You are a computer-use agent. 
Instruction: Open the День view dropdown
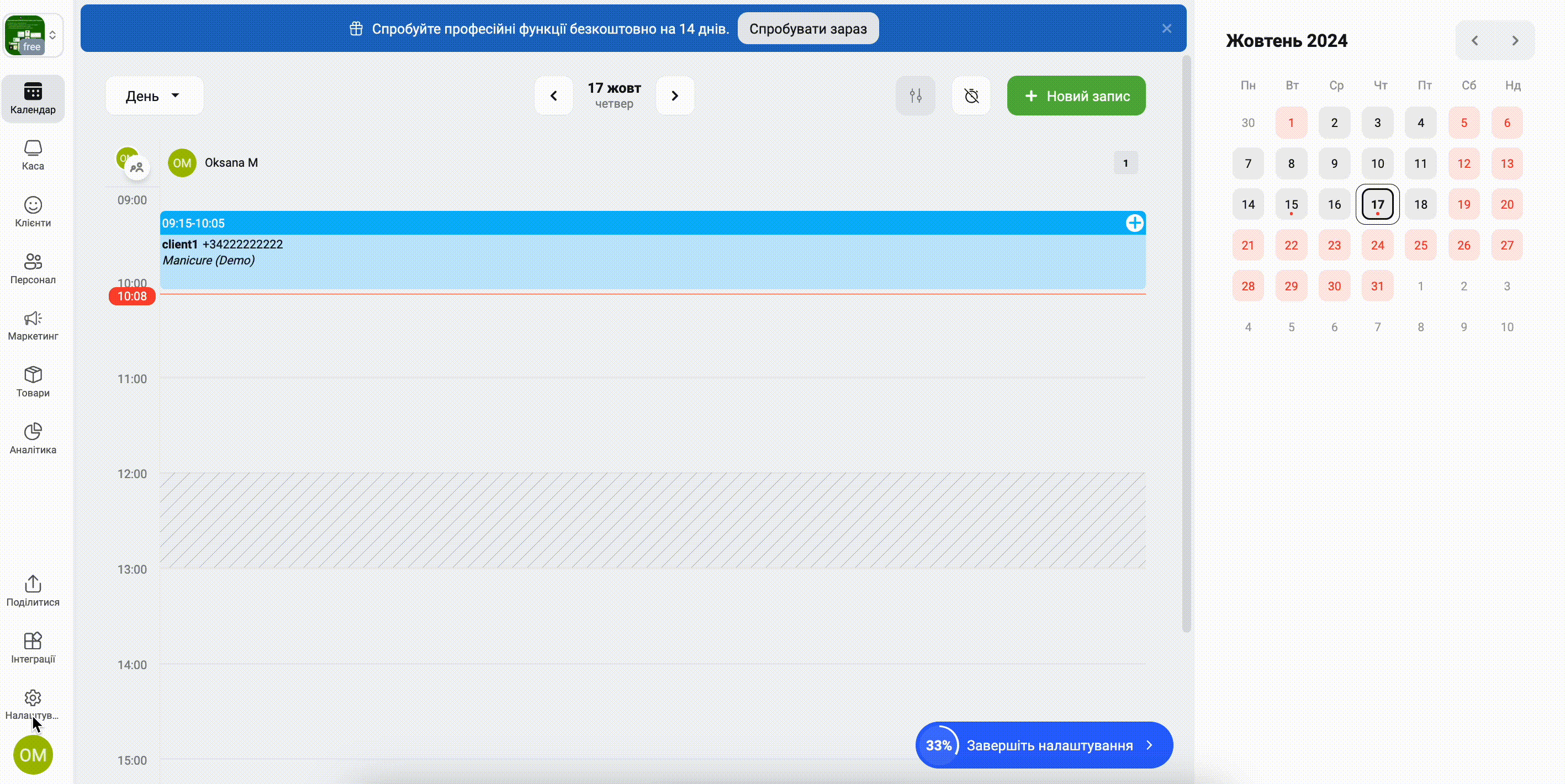point(154,96)
